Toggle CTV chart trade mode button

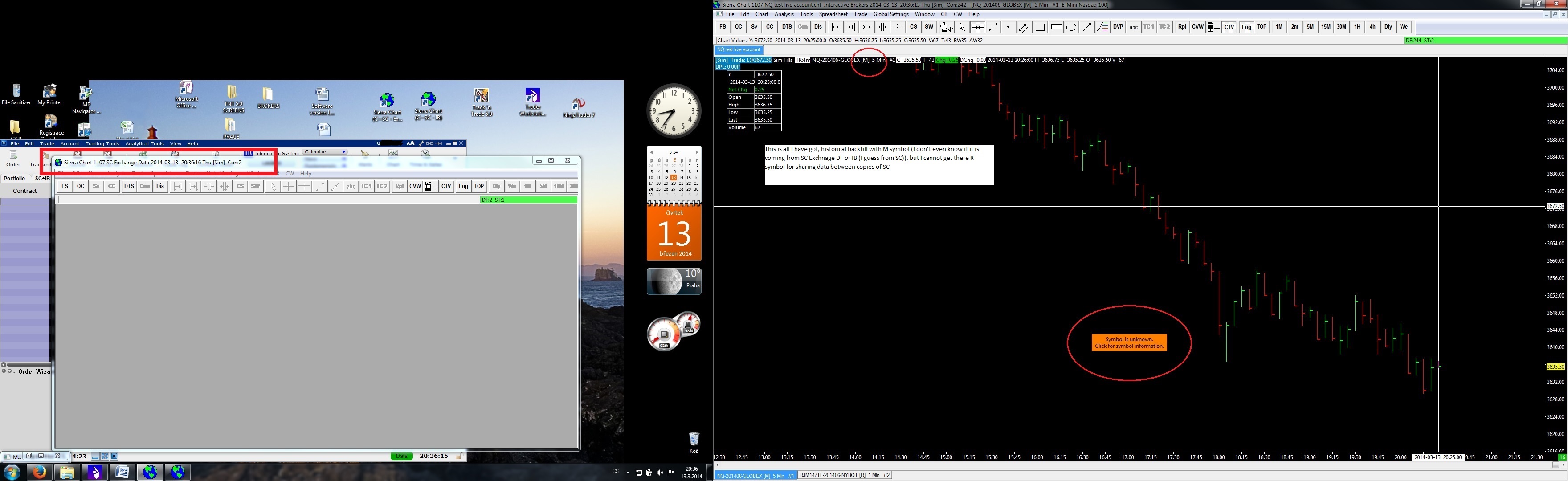(x=1229, y=27)
